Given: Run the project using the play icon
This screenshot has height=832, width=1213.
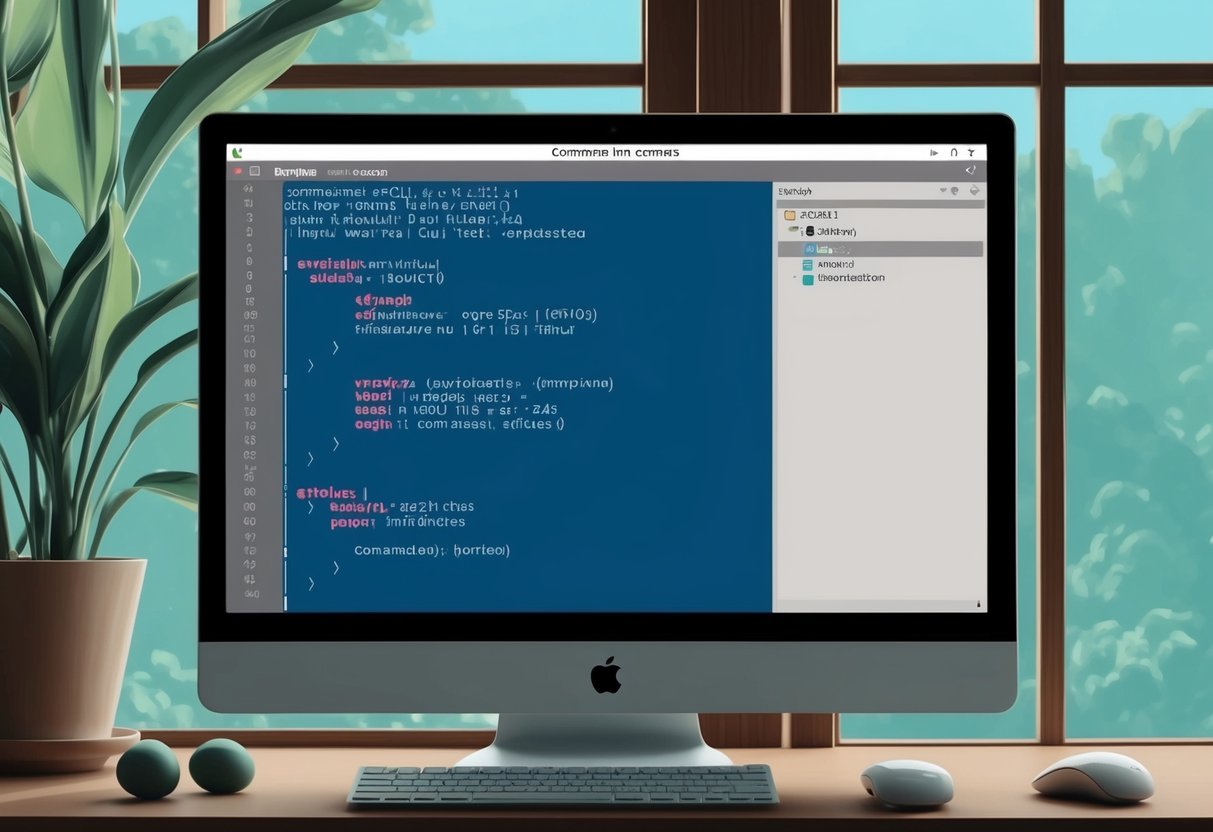Looking at the screenshot, I should (x=935, y=153).
